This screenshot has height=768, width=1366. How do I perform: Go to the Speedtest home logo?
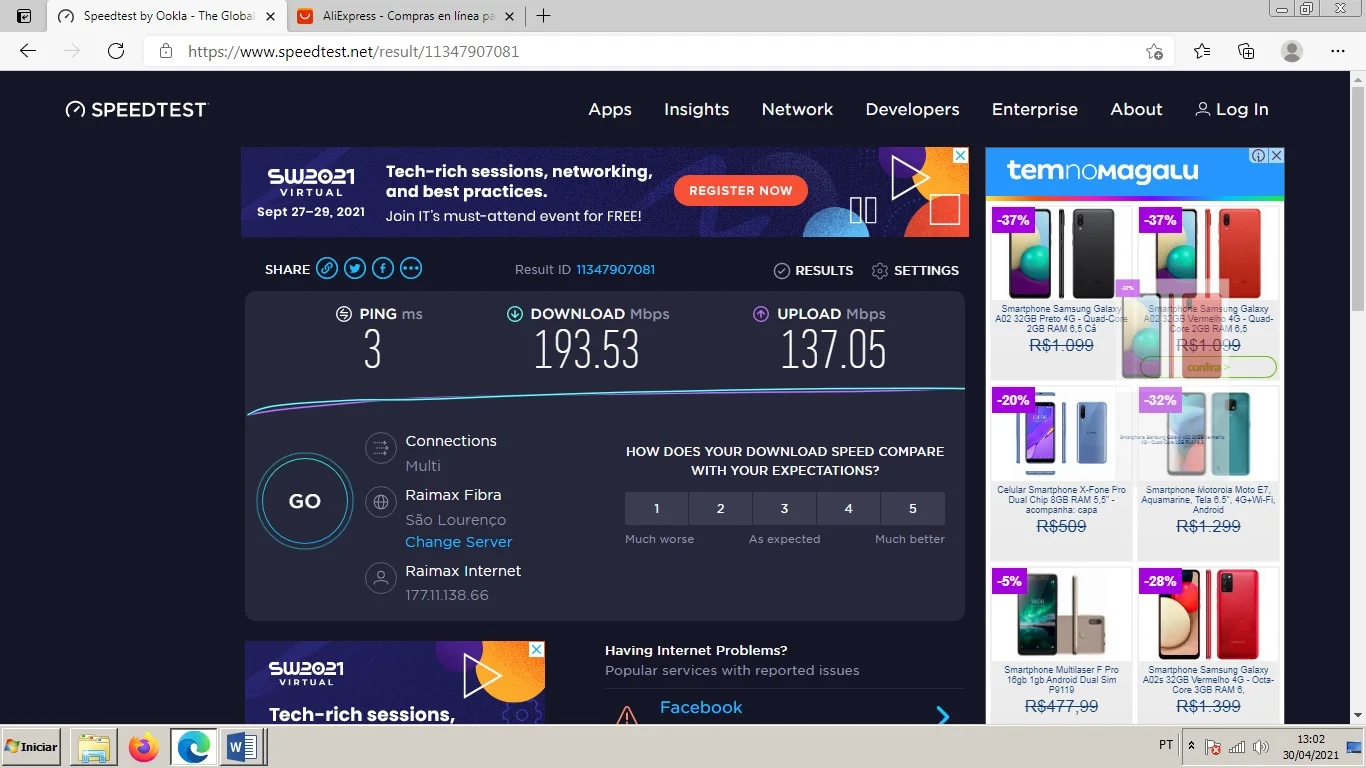[136, 110]
